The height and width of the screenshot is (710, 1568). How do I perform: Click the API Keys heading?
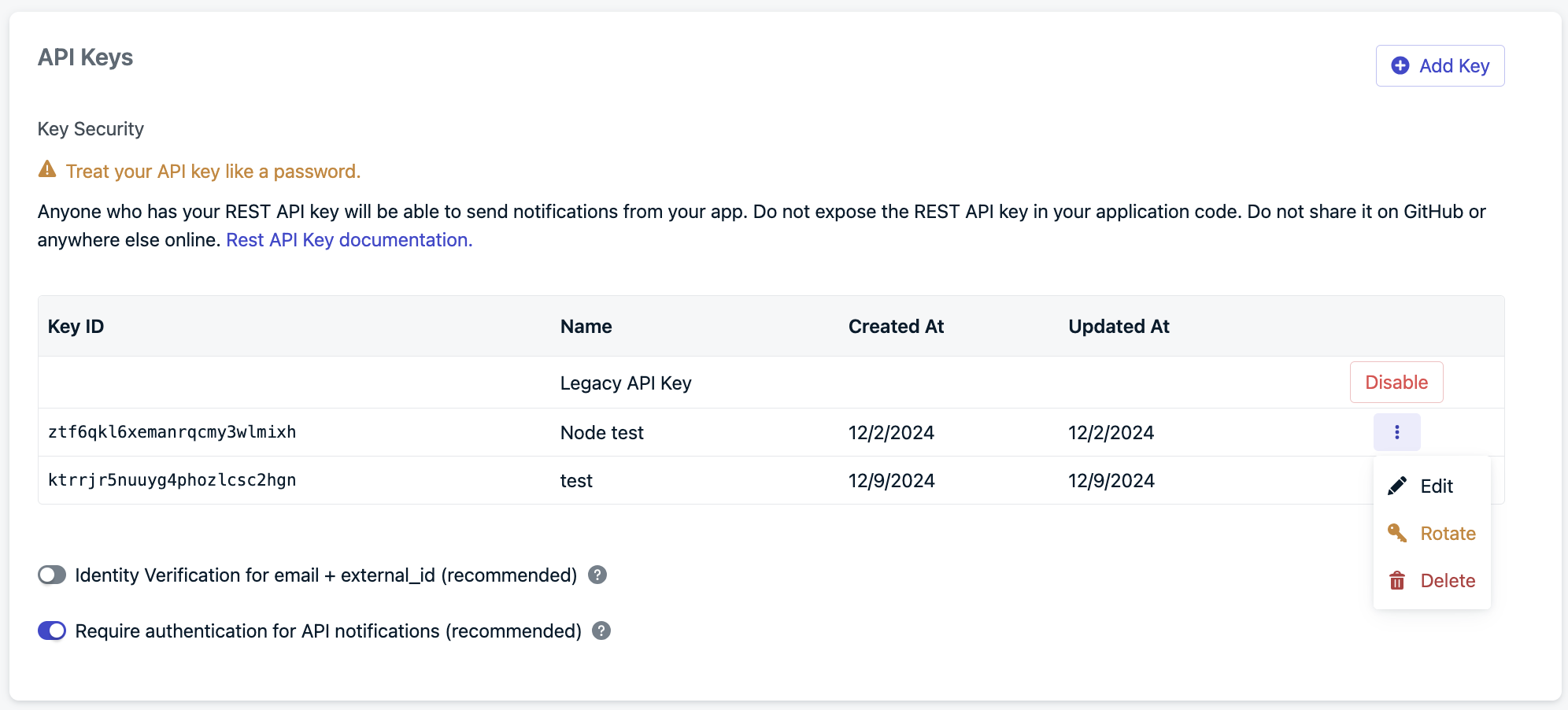coord(85,57)
